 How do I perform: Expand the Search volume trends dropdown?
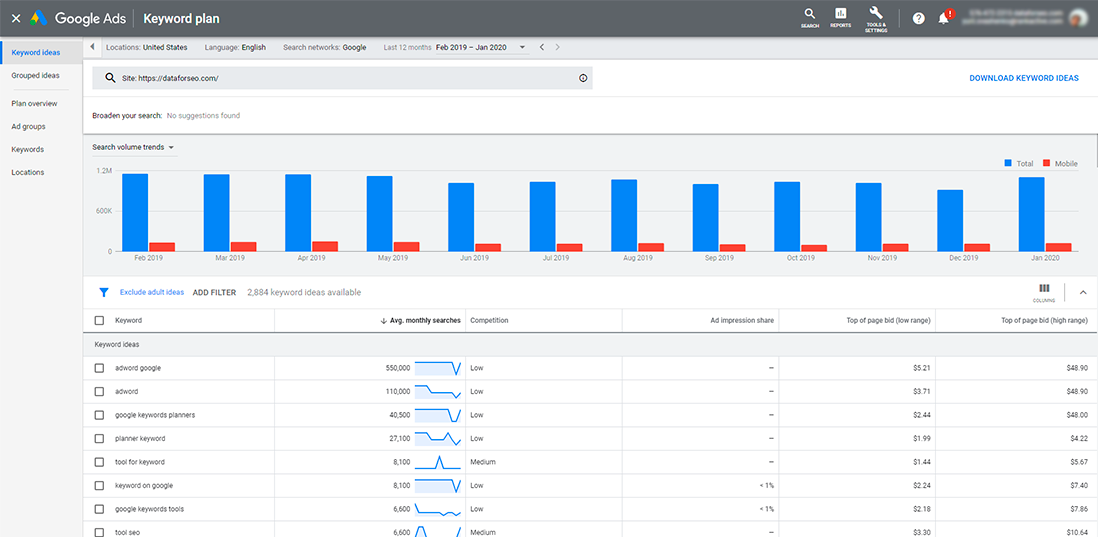coord(133,147)
